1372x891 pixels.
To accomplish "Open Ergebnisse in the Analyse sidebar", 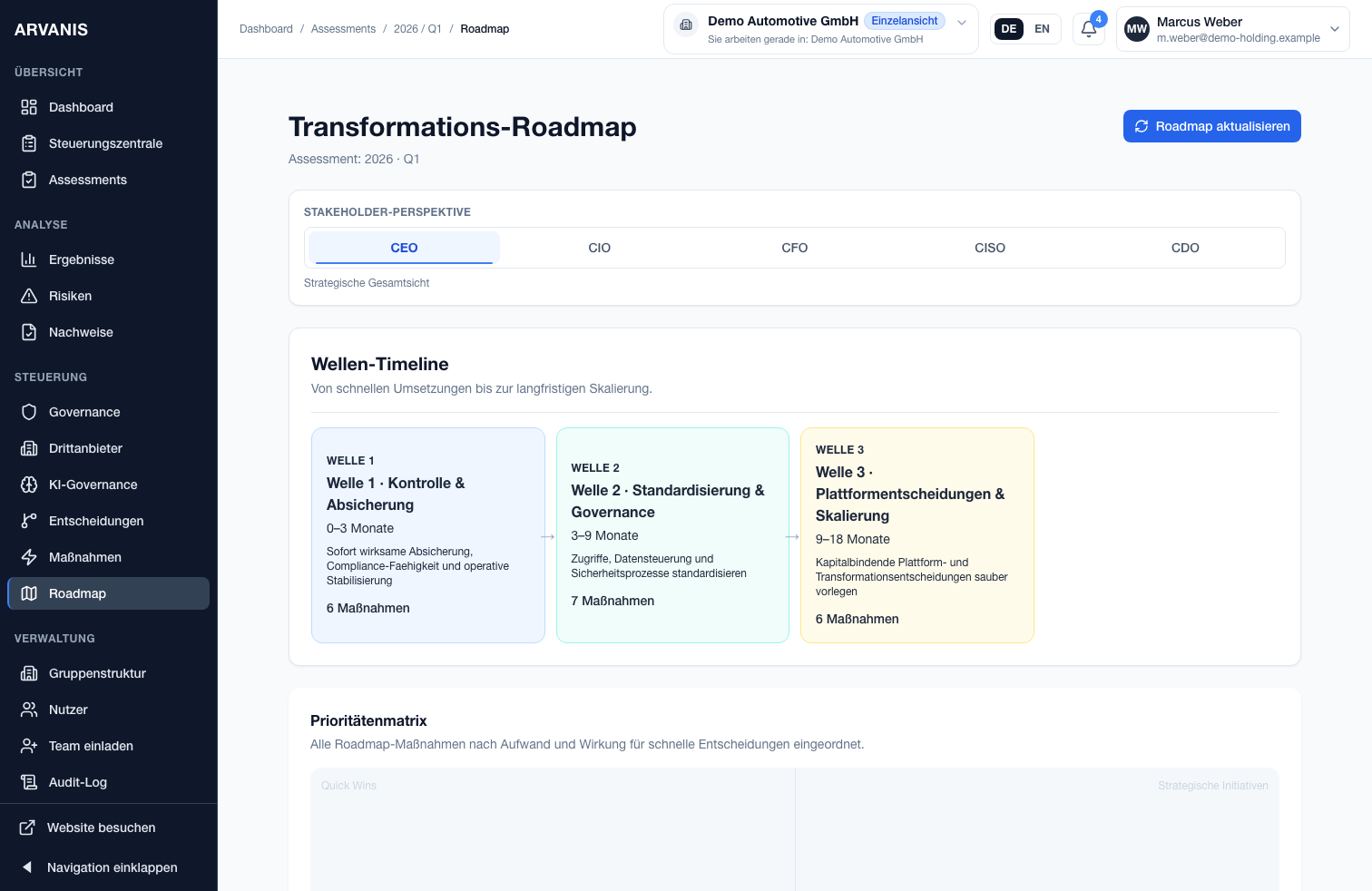I will 81,259.
